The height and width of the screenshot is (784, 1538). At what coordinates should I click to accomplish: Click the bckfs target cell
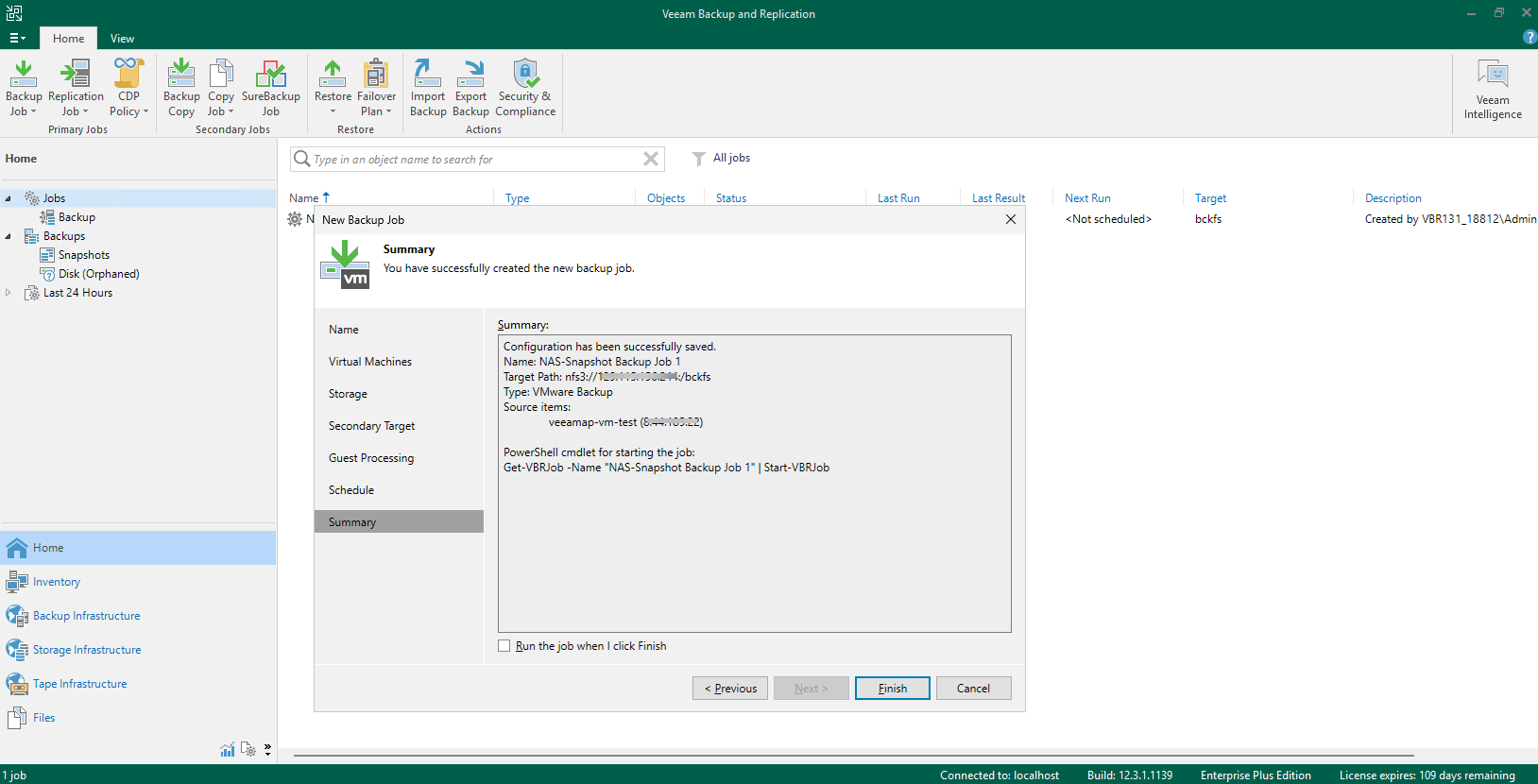point(1208,219)
